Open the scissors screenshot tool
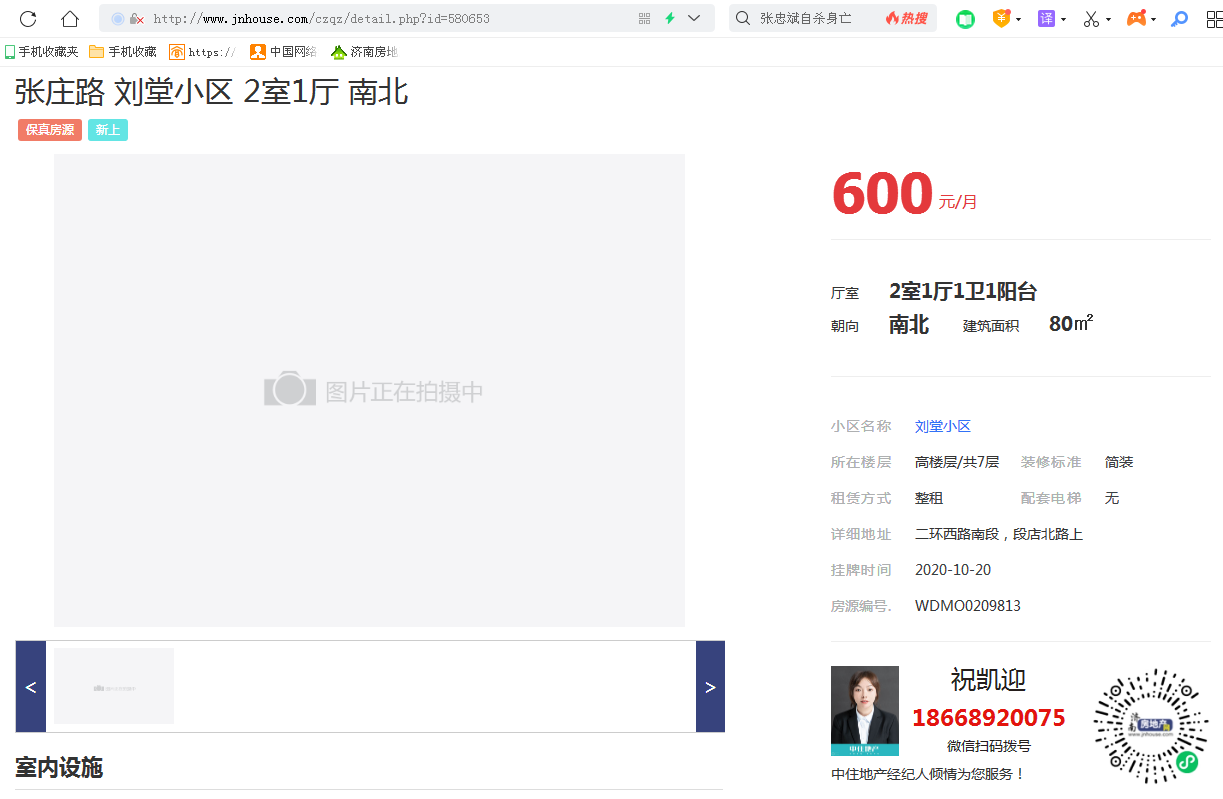This screenshot has height=799, width=1223. (1091, 19)
